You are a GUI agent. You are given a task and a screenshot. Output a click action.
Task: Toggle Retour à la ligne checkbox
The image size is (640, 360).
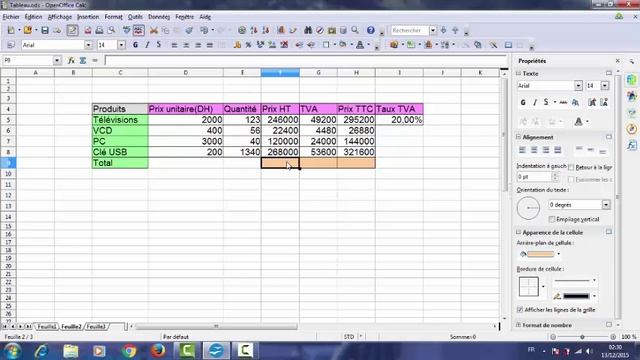point(571,167)
